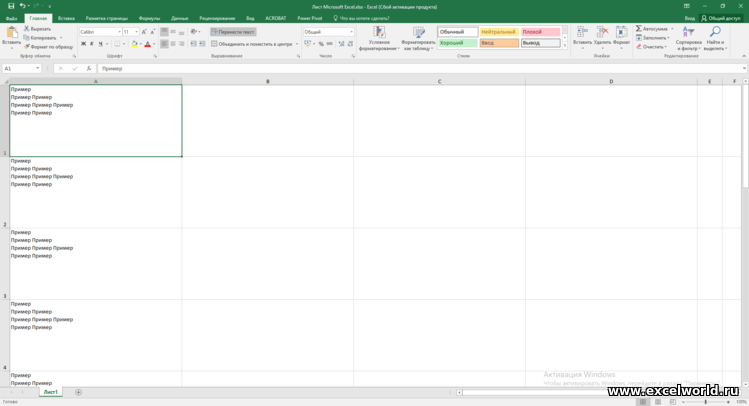This screenshot has width=749, height=406.
Task: Apply the Хороший green cell style
Action: pyautogui.click(x=458, y=43)
